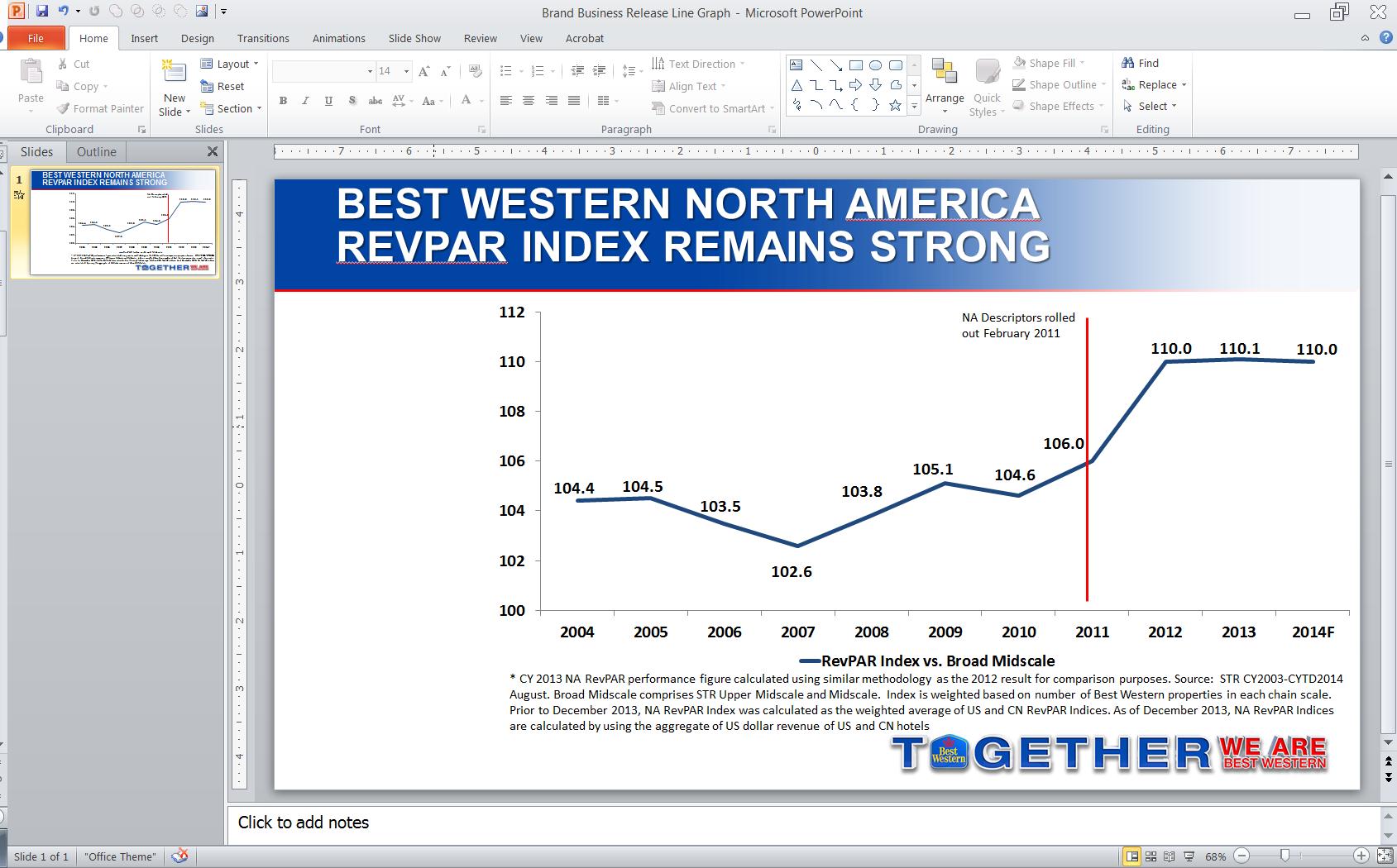Open the Transitions tab
The height and width of the screenshot is (868, 1397).
click(263, 38)
